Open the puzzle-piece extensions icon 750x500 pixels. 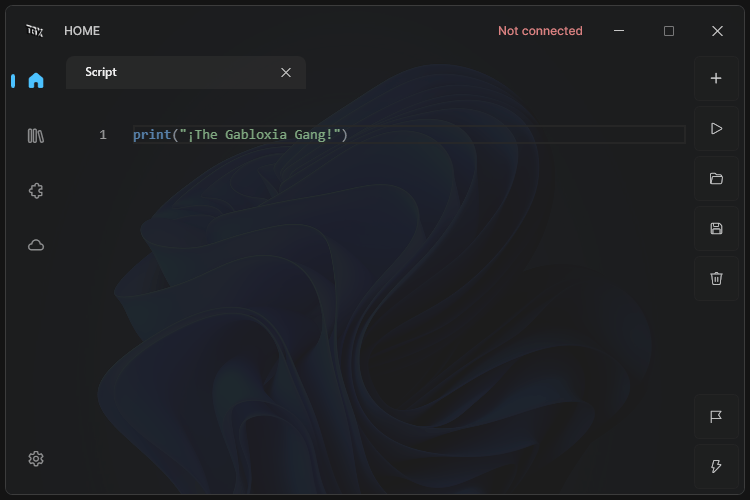pos(36,191)
